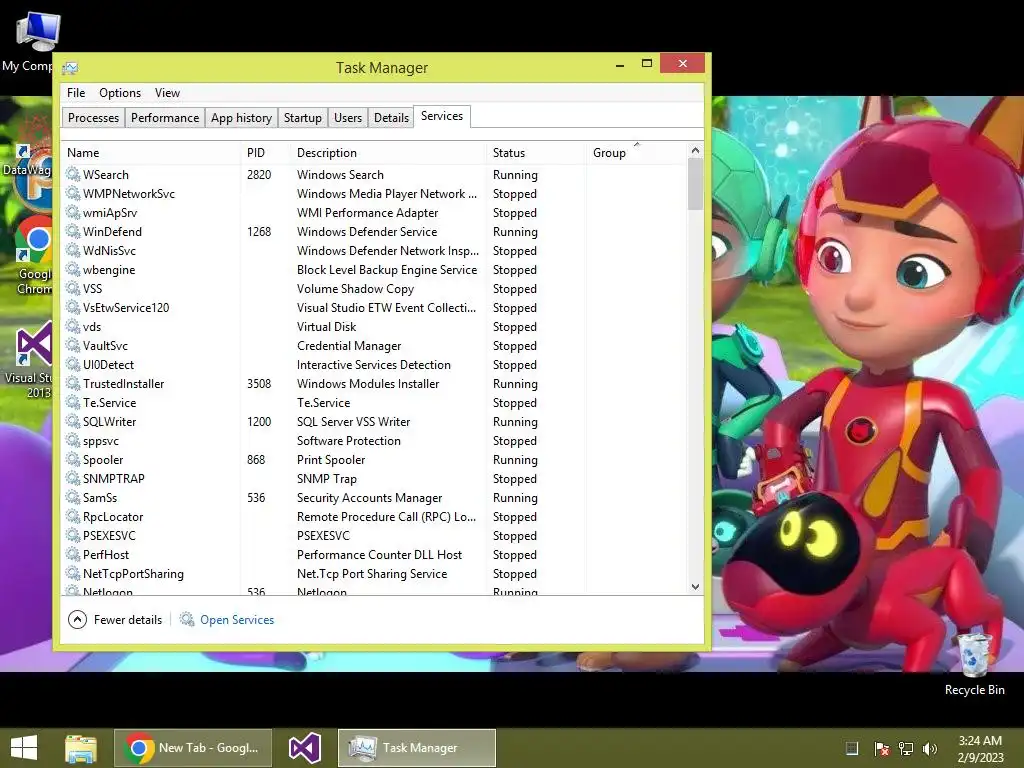Image resolution: width=1024 pixels, height=768 pixels.
Task: Open the Recycle Bin desktop icon
Action: (x=974, y=662)
